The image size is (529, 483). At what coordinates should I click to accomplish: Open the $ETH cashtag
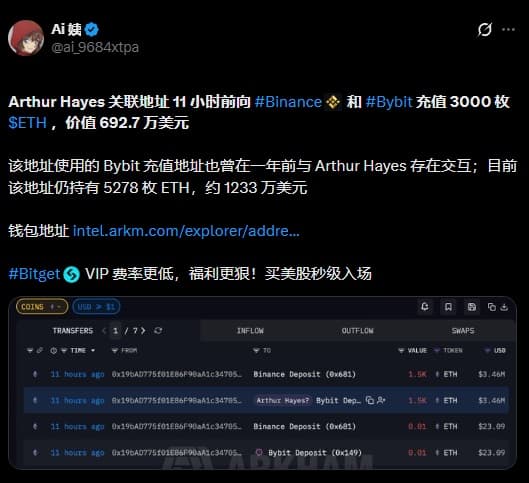click(x=27, y=123)
